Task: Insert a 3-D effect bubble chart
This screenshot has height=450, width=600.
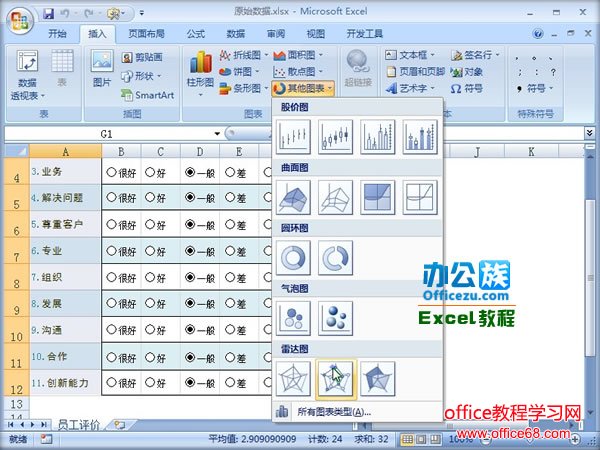Action: tap(335, 318)
